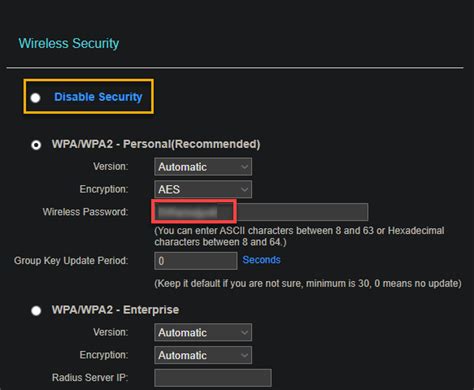Click the blurred password text in field
This screenshot has height=390, width=474.
click(188, 212)
